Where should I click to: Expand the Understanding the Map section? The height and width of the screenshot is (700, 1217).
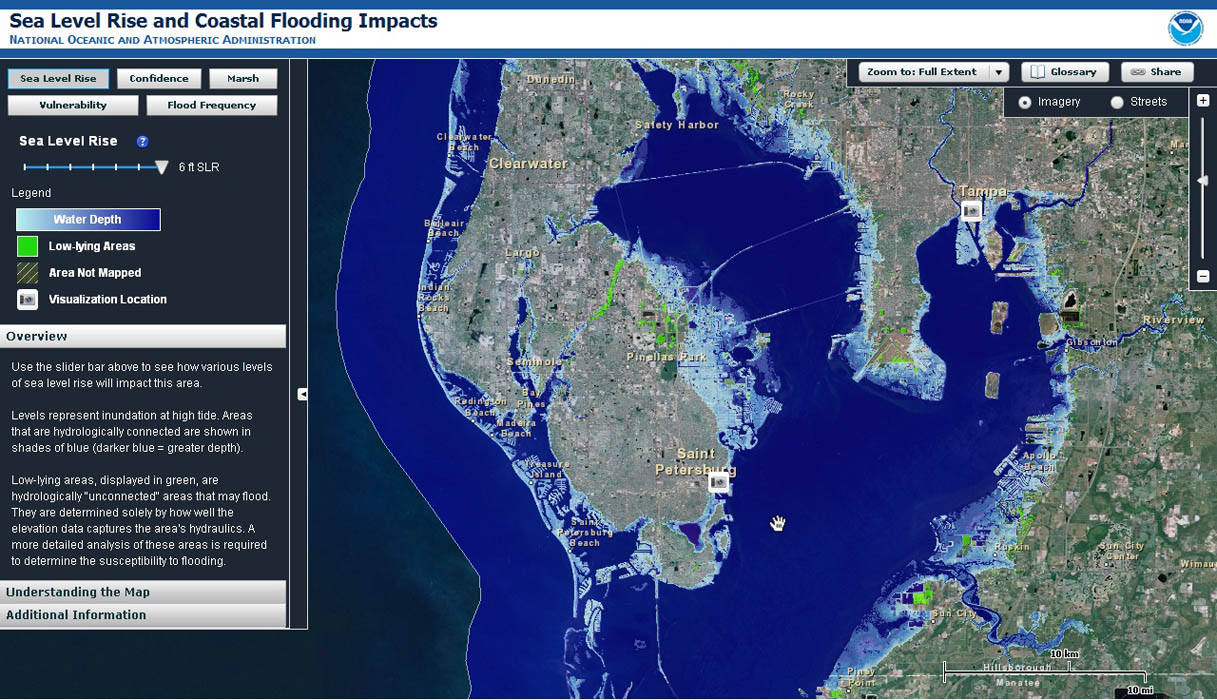(143, 592)
